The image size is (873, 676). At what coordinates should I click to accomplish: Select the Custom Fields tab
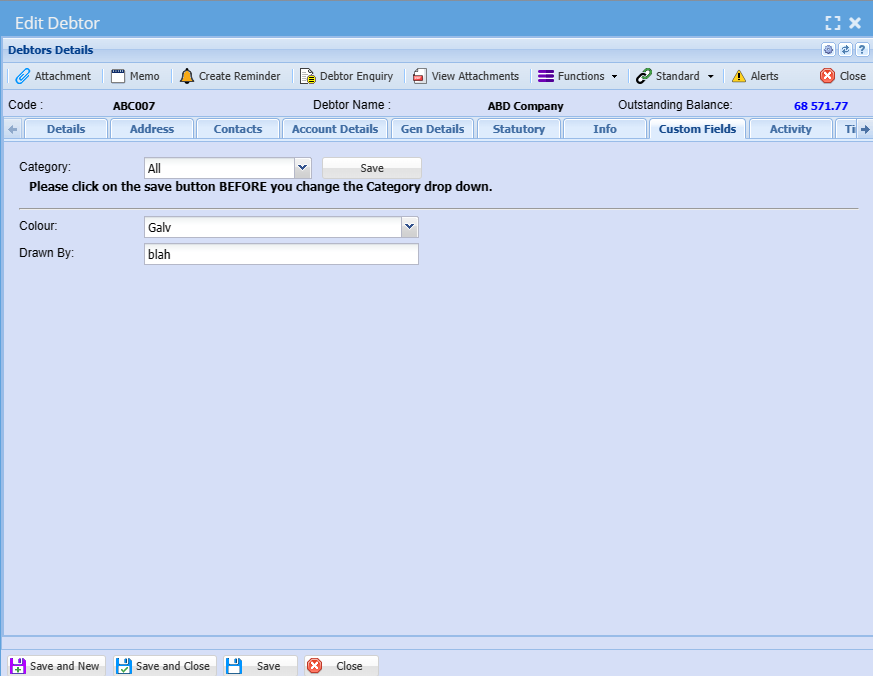[697, 129]
